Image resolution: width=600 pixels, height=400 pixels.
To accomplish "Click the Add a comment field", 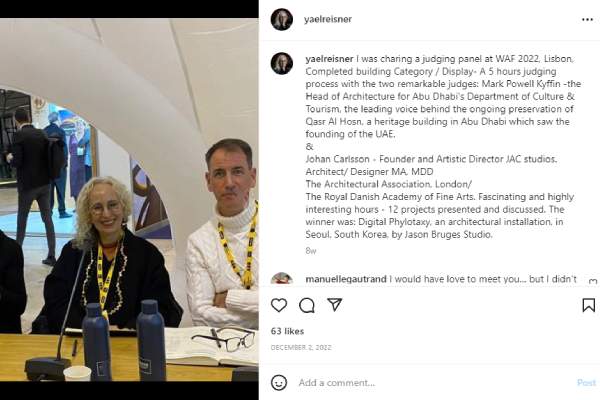I will (434, 382).
